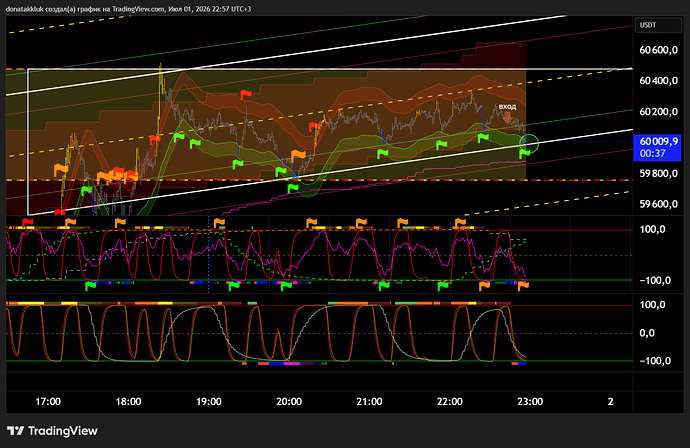Screen dimensions: 690x448
Task: Click the вход entry label
Action: point(507,106)
